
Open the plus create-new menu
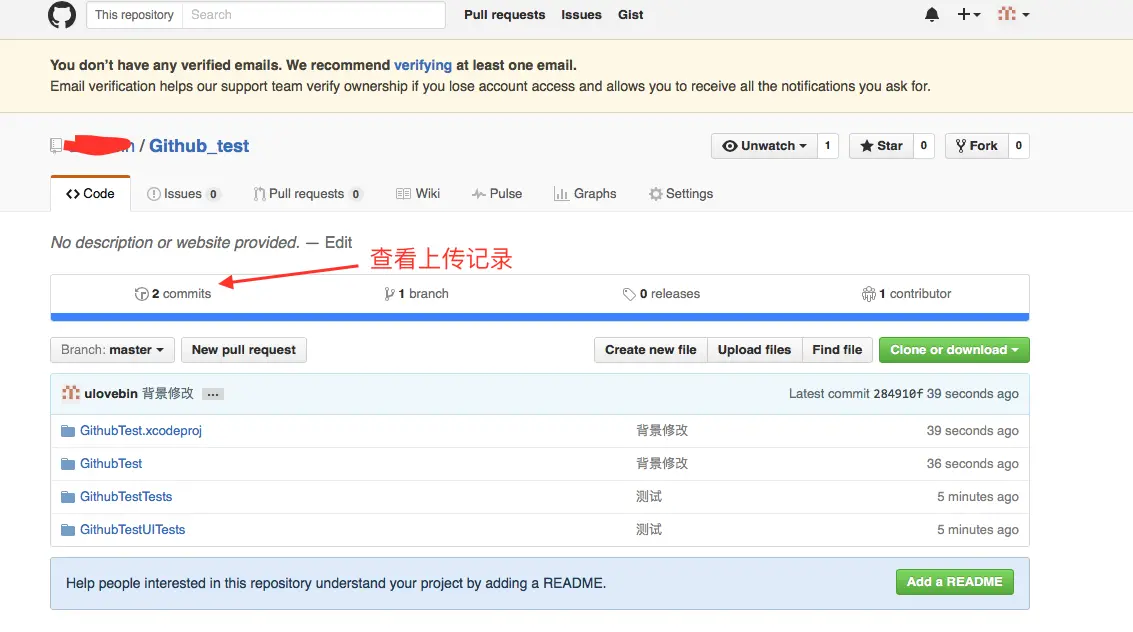click(x=968, y=14)
